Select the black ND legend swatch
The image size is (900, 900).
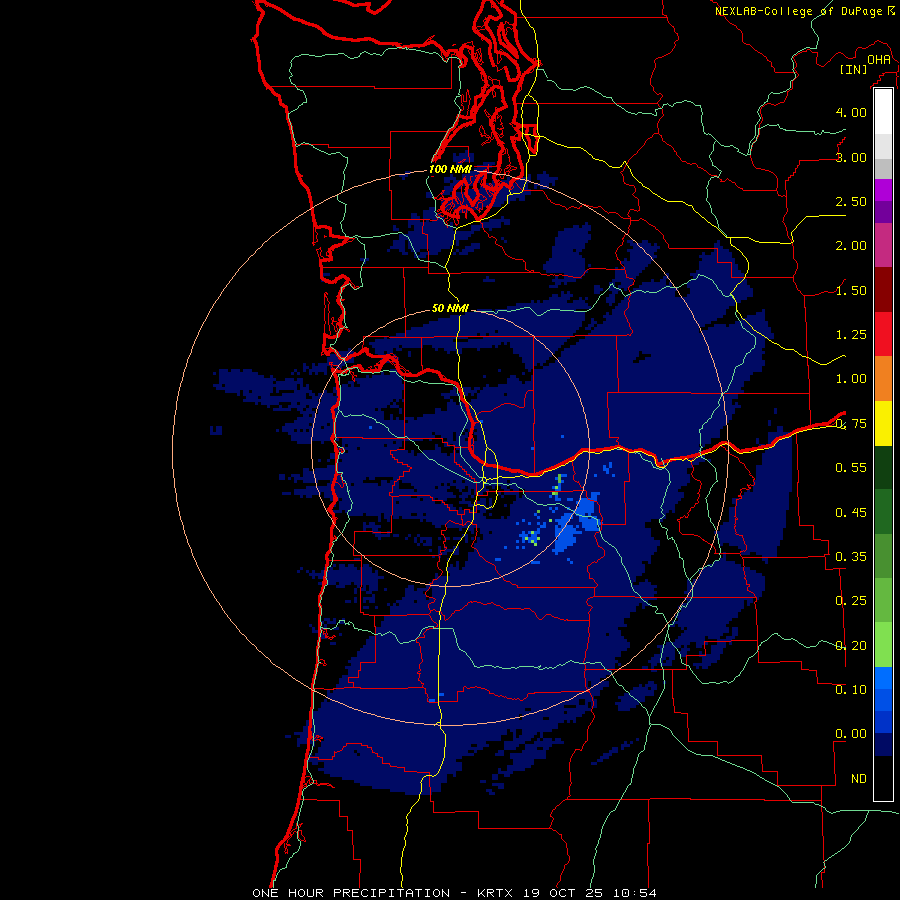tap(883, 778)
